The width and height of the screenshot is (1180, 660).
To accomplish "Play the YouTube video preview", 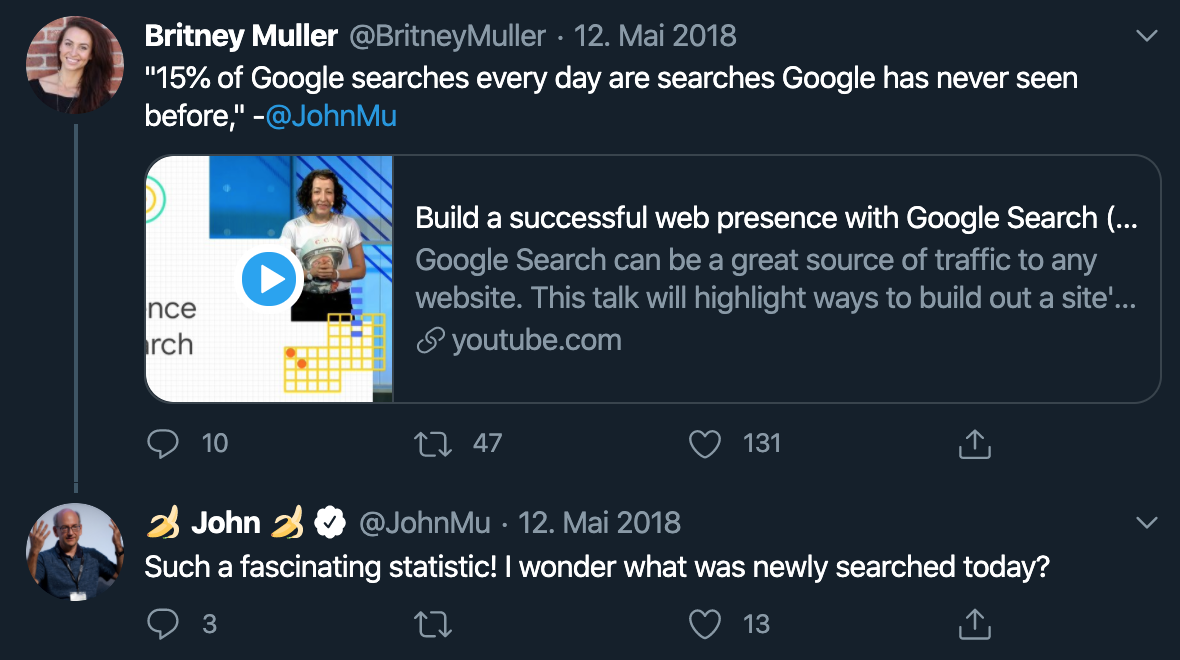I will click(x=269, y=279).
